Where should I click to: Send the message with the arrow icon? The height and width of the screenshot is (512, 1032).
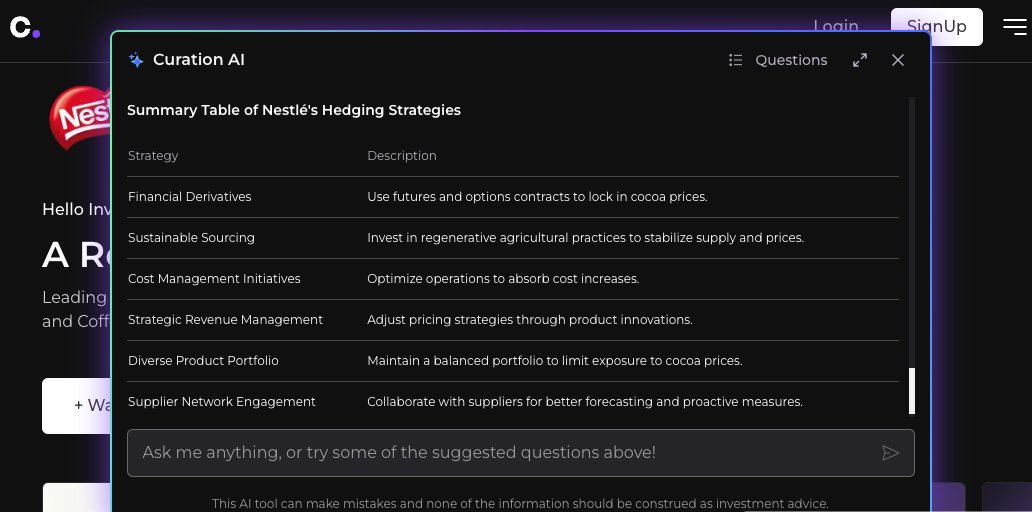[890, 453]
